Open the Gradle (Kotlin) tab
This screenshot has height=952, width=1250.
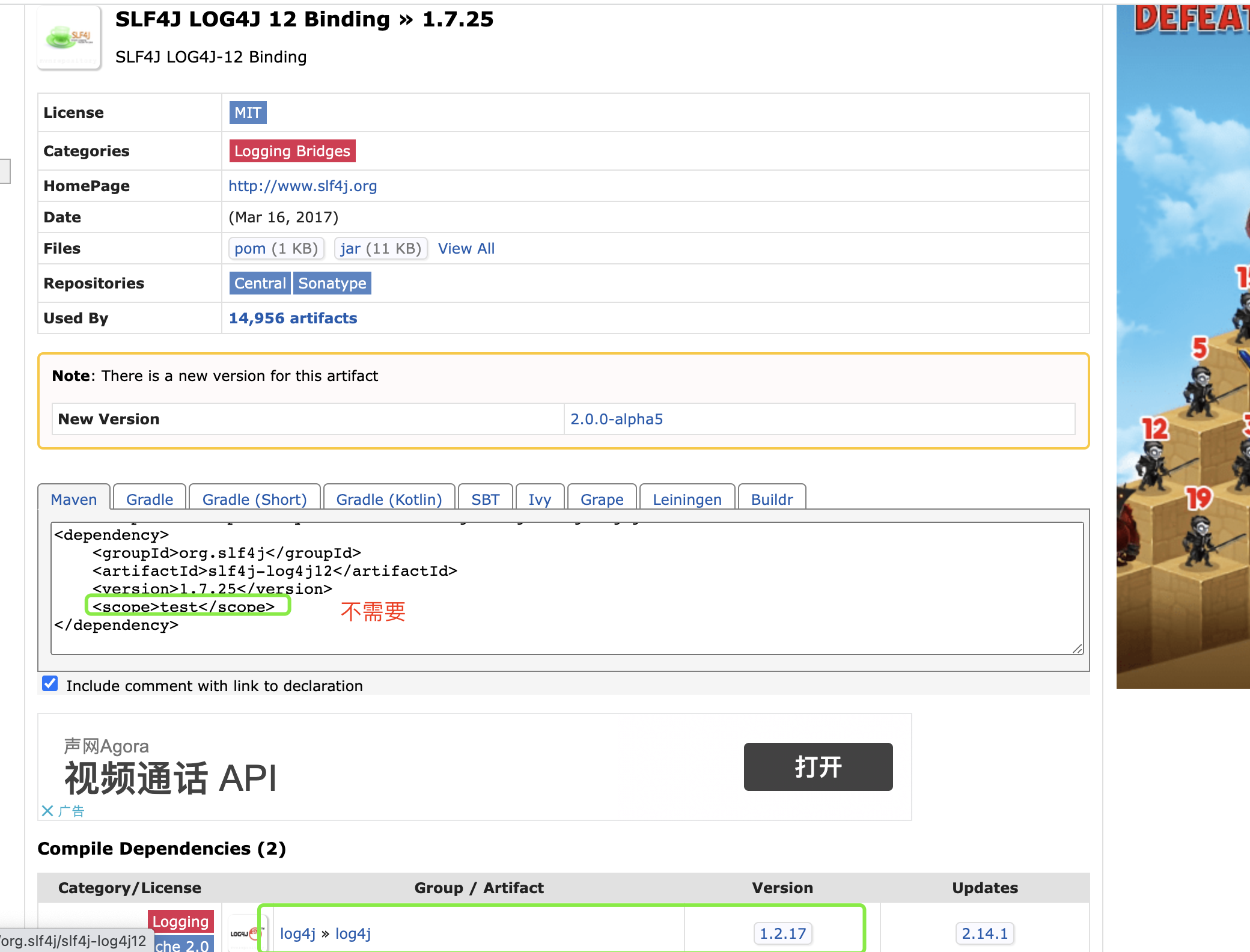click(x=389, y=499)
